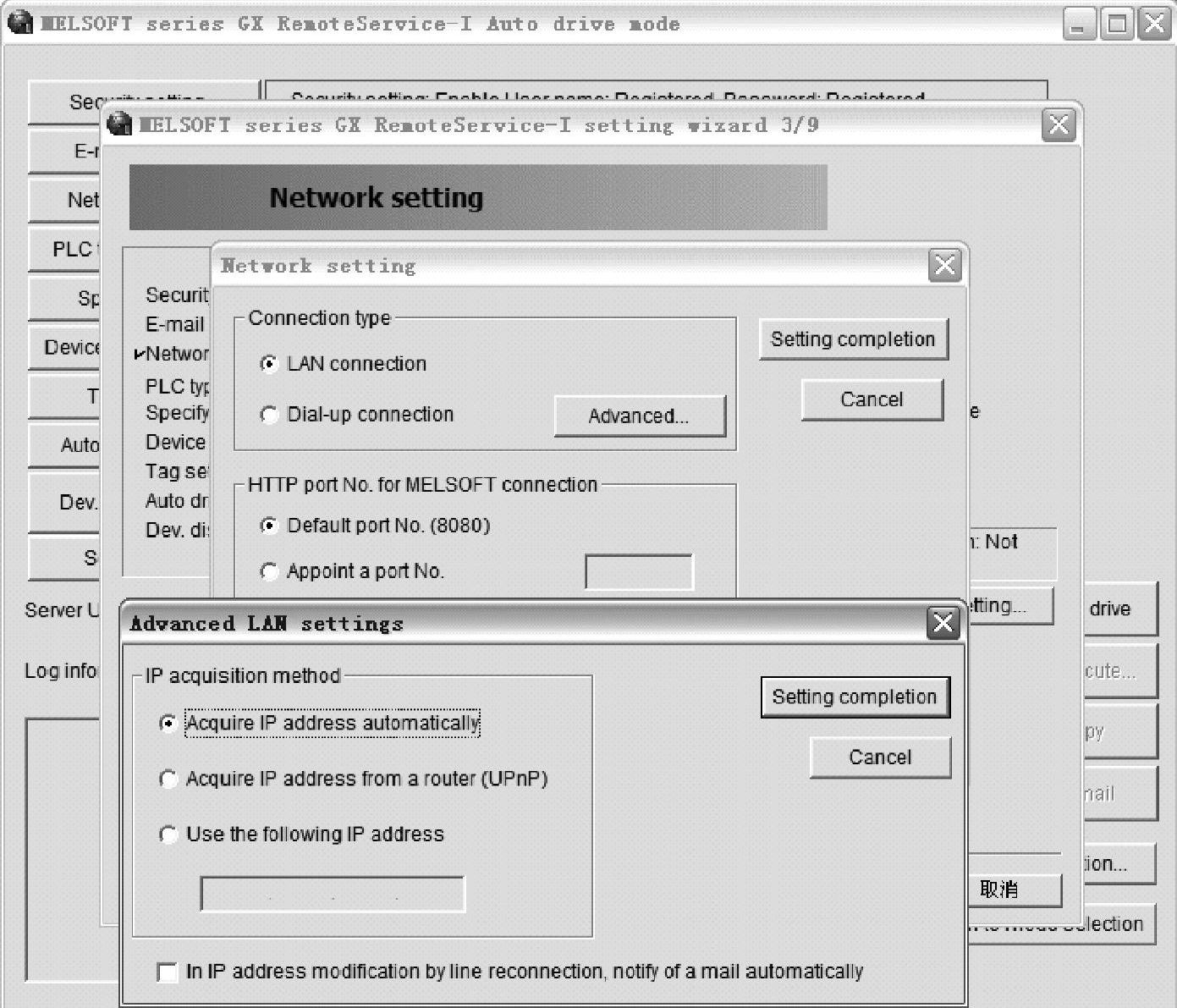Click the Specify step in the wizard list
Image resolution: width=1177 pixels, height=1008 pixels.
[177, 413]
